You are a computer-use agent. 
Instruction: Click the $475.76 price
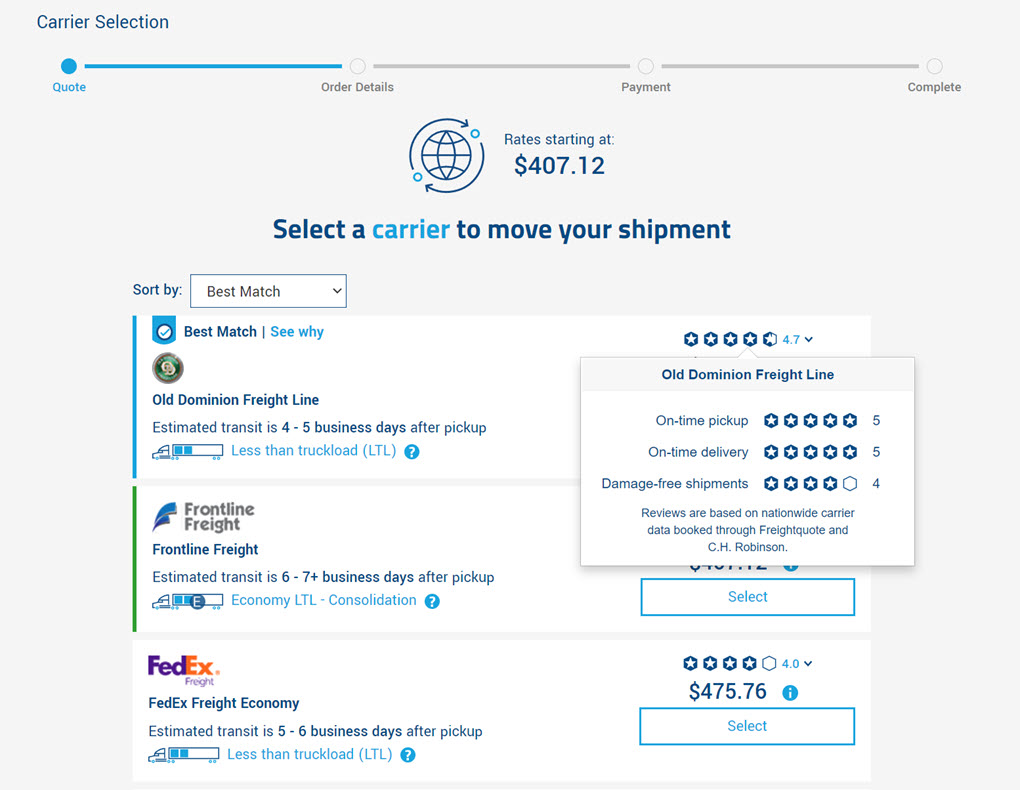(x=727, y=691)
